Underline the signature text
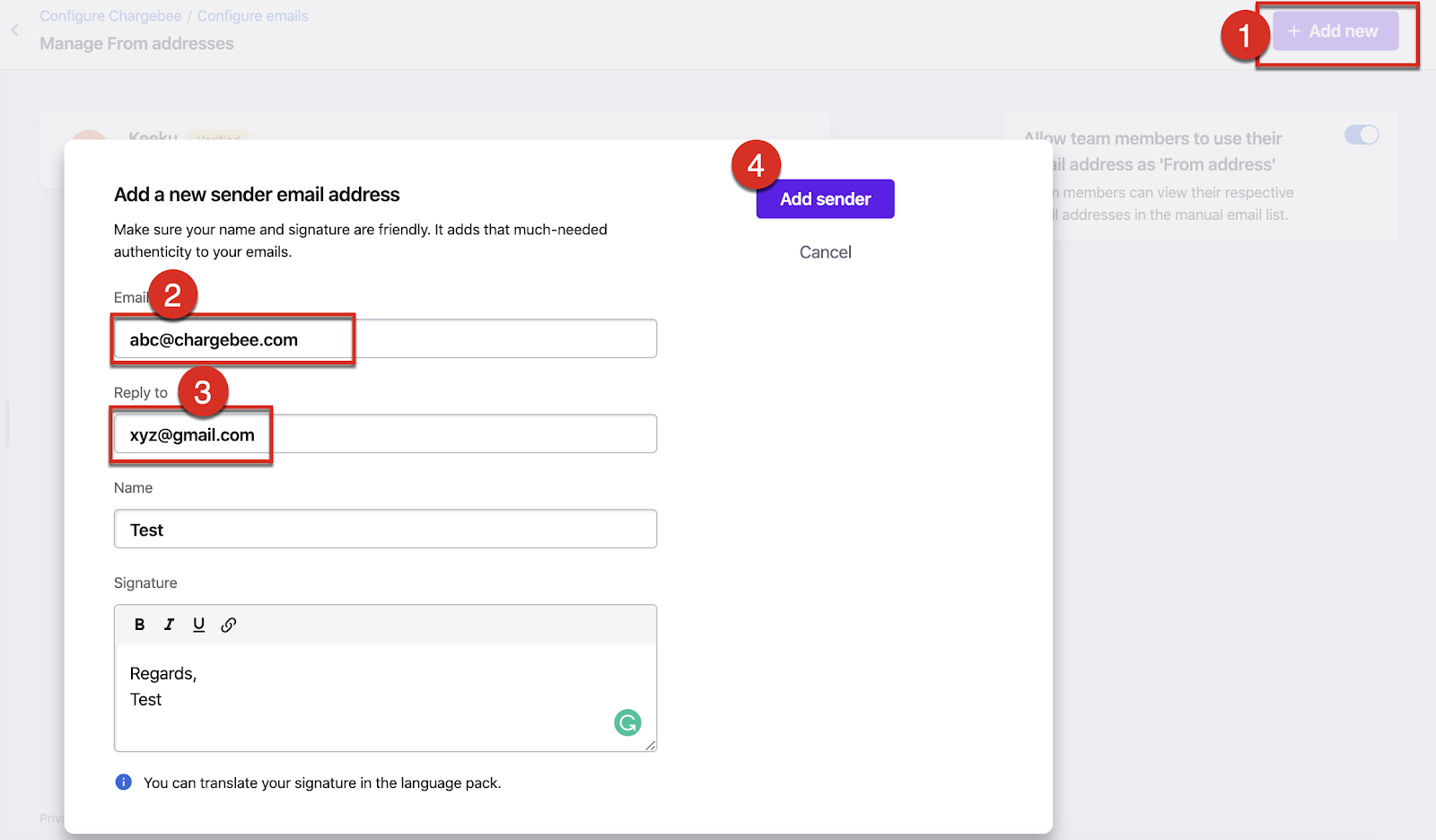 198,625
